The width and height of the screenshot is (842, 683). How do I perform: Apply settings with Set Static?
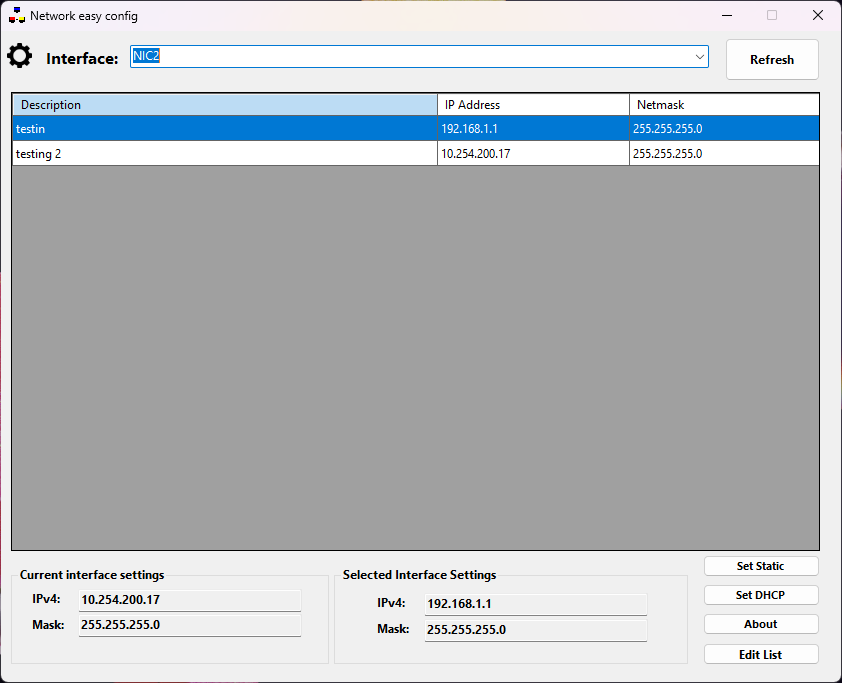pyautogui.click(x=761, y=566)
